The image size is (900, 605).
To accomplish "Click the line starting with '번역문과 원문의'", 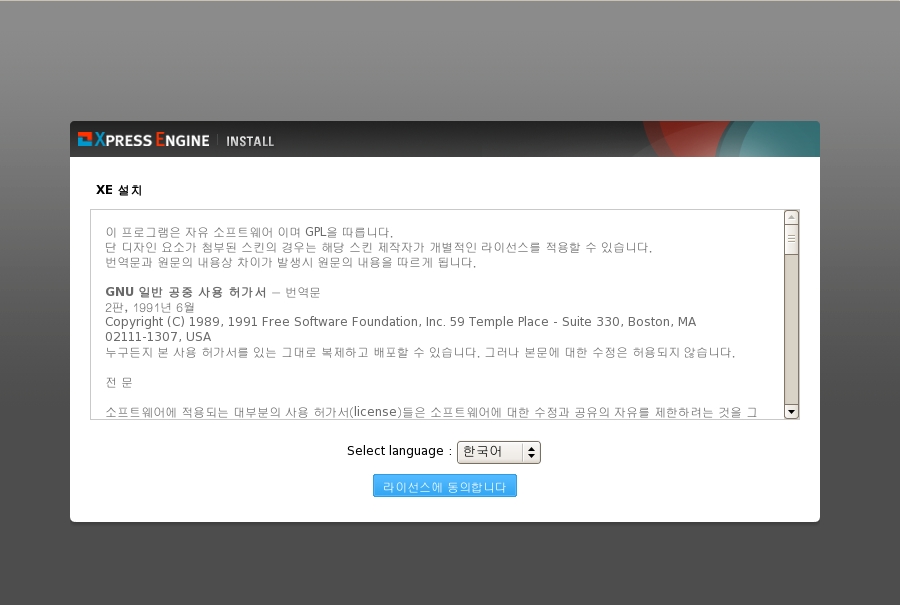I will [x=290, y=262].
